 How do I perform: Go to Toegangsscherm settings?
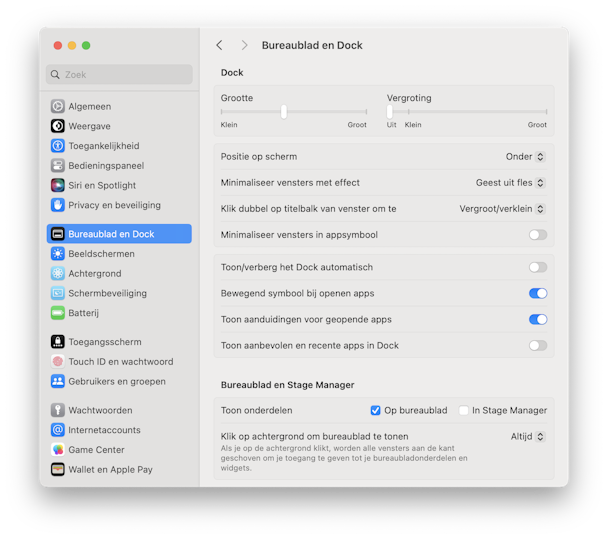[x=119, y=342]
